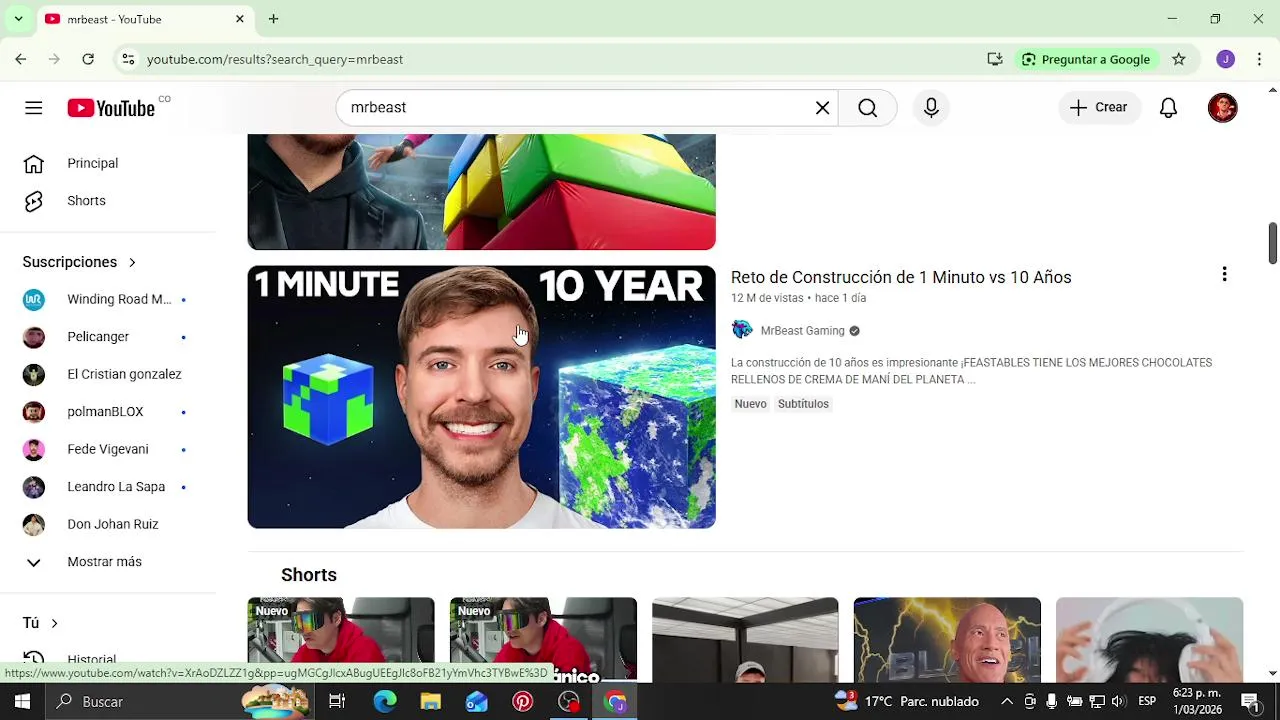Show hidden system tray icons chevron
Image resolution: width=1280 pixels, height=720 pixels.
tap(1007, 702)
